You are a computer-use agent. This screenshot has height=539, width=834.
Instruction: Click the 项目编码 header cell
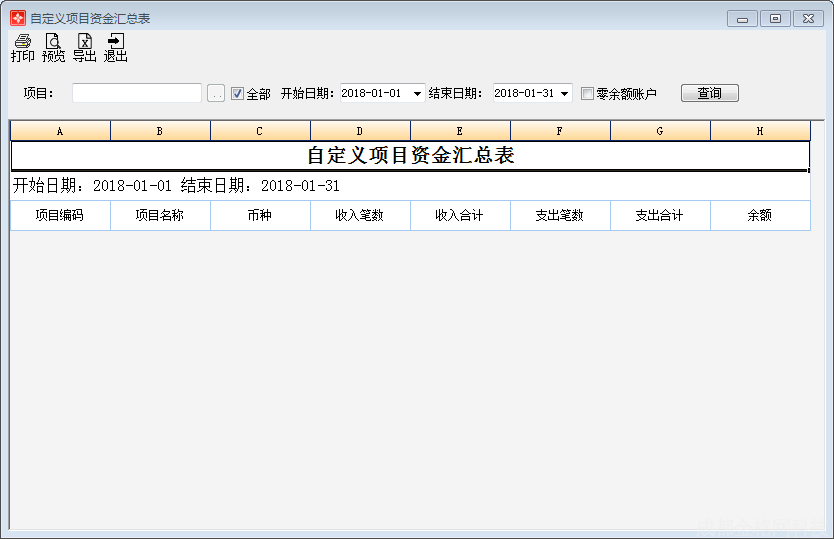tap(60, 215)
